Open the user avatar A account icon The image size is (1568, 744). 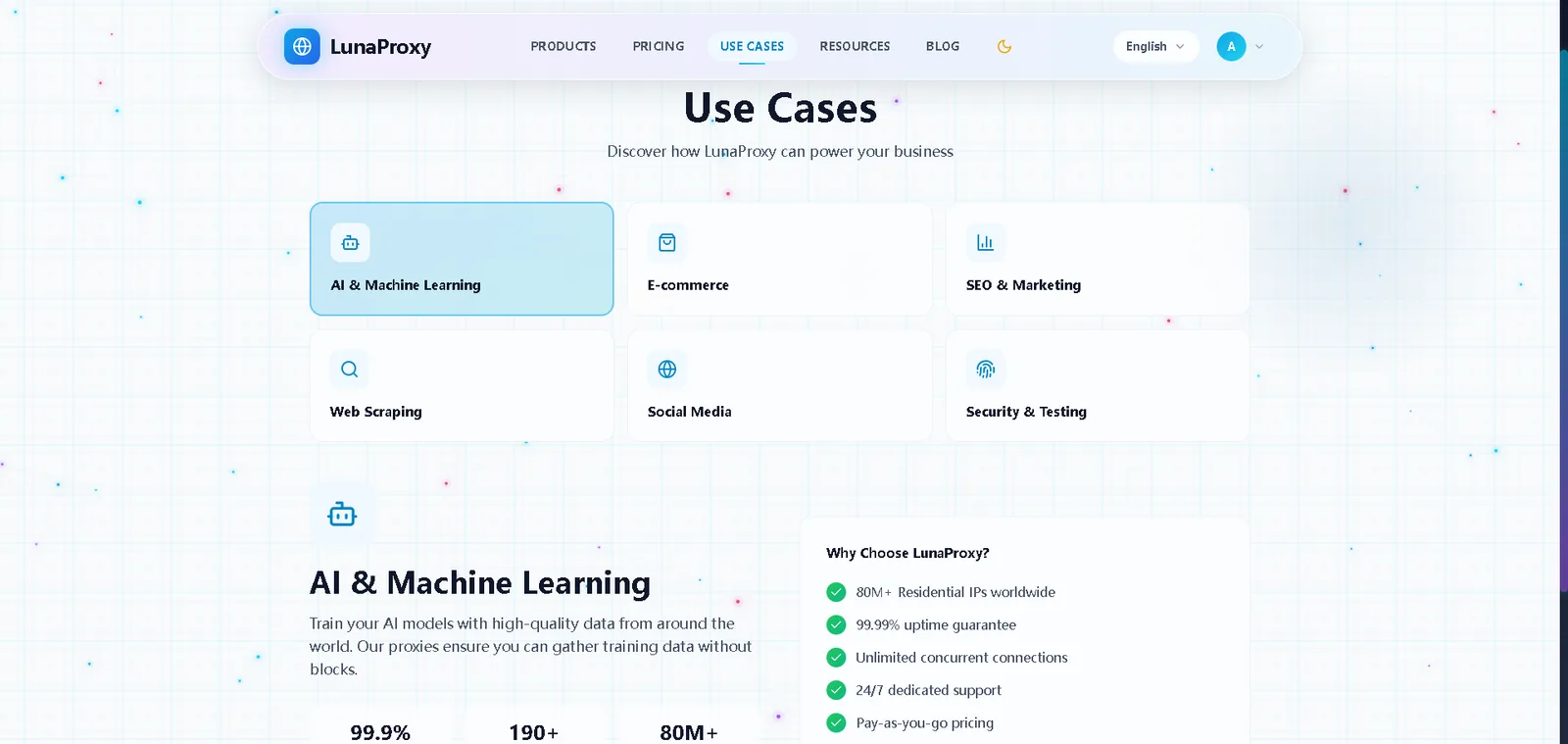point(1231,46)
